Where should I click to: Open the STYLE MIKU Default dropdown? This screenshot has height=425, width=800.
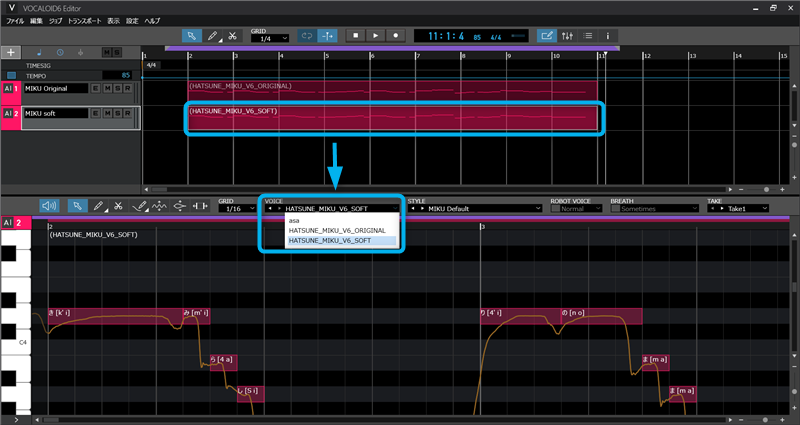coord(475,209)
